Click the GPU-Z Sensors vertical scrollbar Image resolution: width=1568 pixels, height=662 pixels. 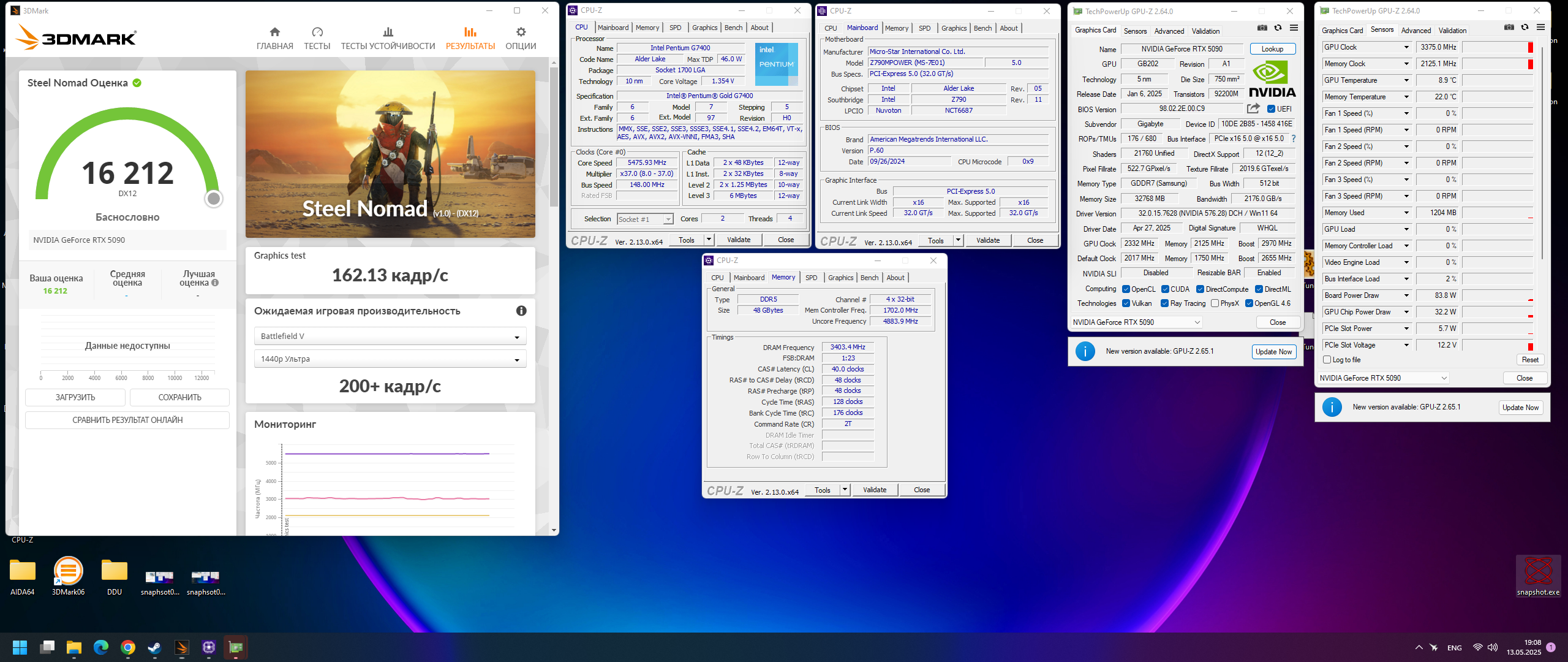tap(1542, 153)
